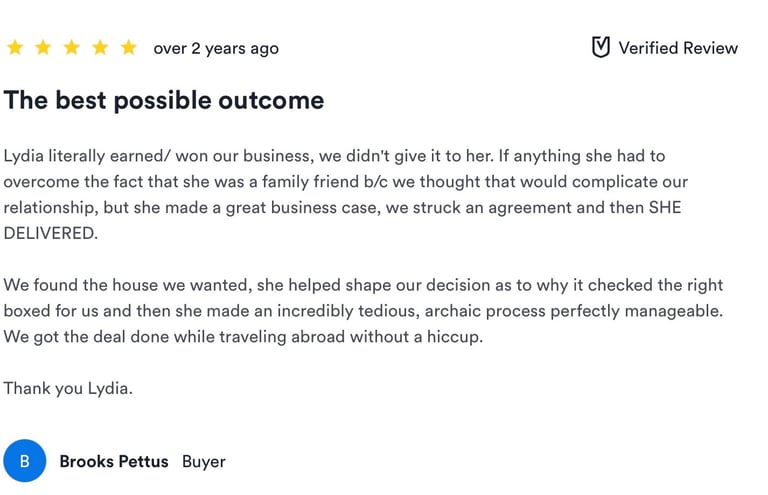Click the "Thank you Lydia." closing line
The width and height of the screenshot is (768, 495).
click(68, 388)
